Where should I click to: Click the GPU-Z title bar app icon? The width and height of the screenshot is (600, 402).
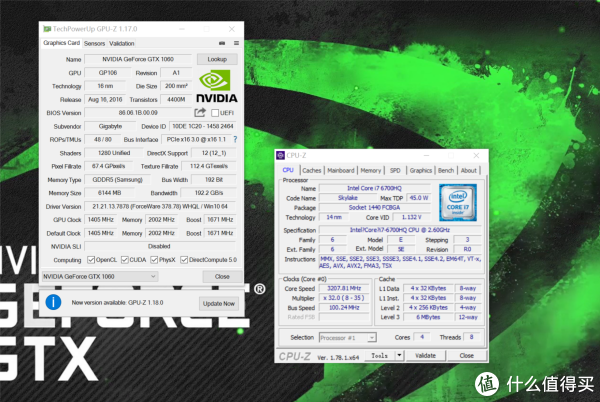click(47, 29)
